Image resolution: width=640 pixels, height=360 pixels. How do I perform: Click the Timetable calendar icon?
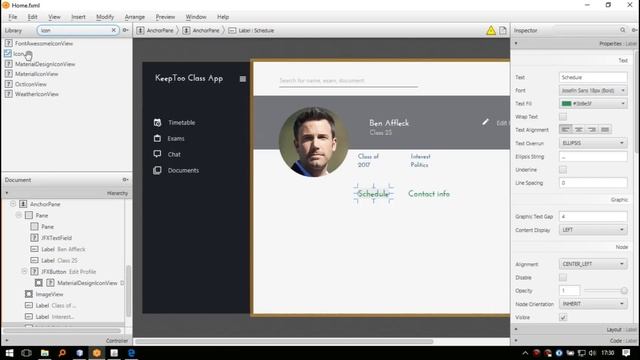coord(157,122)
